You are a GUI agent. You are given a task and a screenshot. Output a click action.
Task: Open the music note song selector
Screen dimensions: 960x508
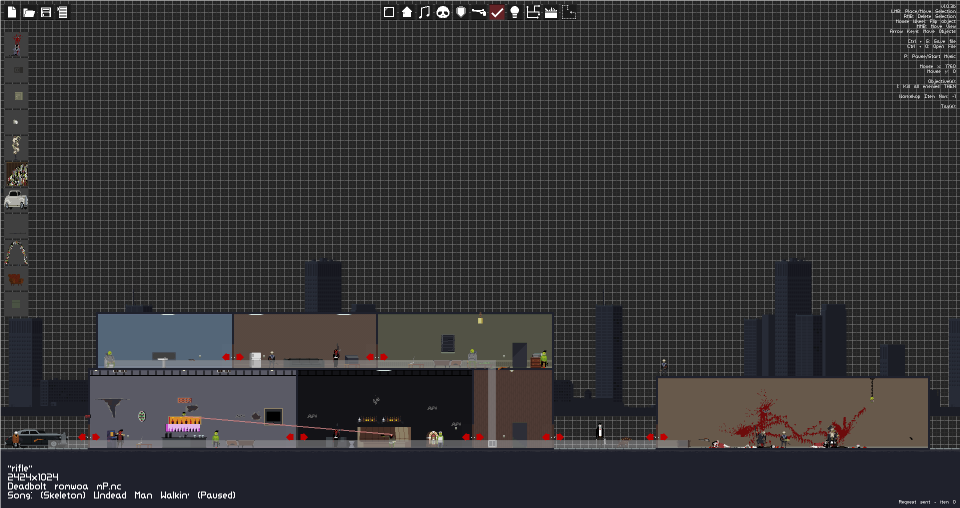tap(424, 12)
